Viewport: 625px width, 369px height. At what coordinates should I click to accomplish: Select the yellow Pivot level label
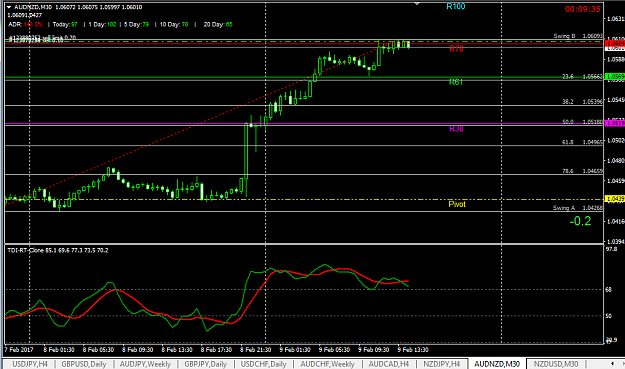(x=457, y=204)
